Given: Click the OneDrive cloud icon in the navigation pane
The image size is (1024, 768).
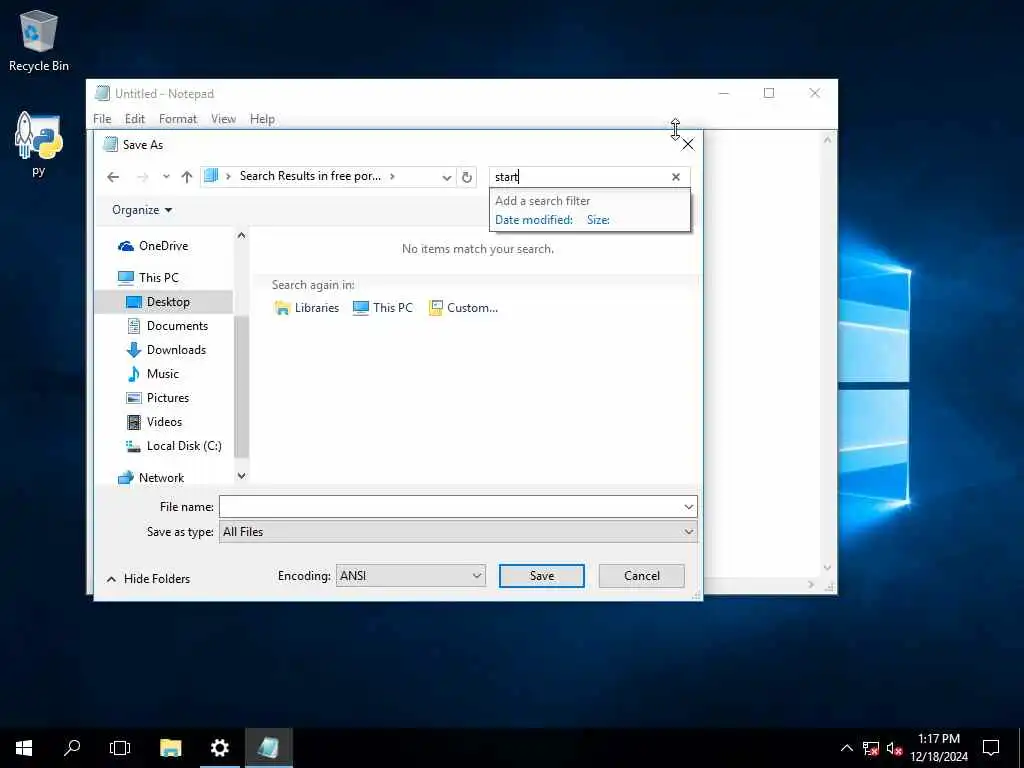Looking at the screenshot, I should pyautogui.click(x=125, y=246).
